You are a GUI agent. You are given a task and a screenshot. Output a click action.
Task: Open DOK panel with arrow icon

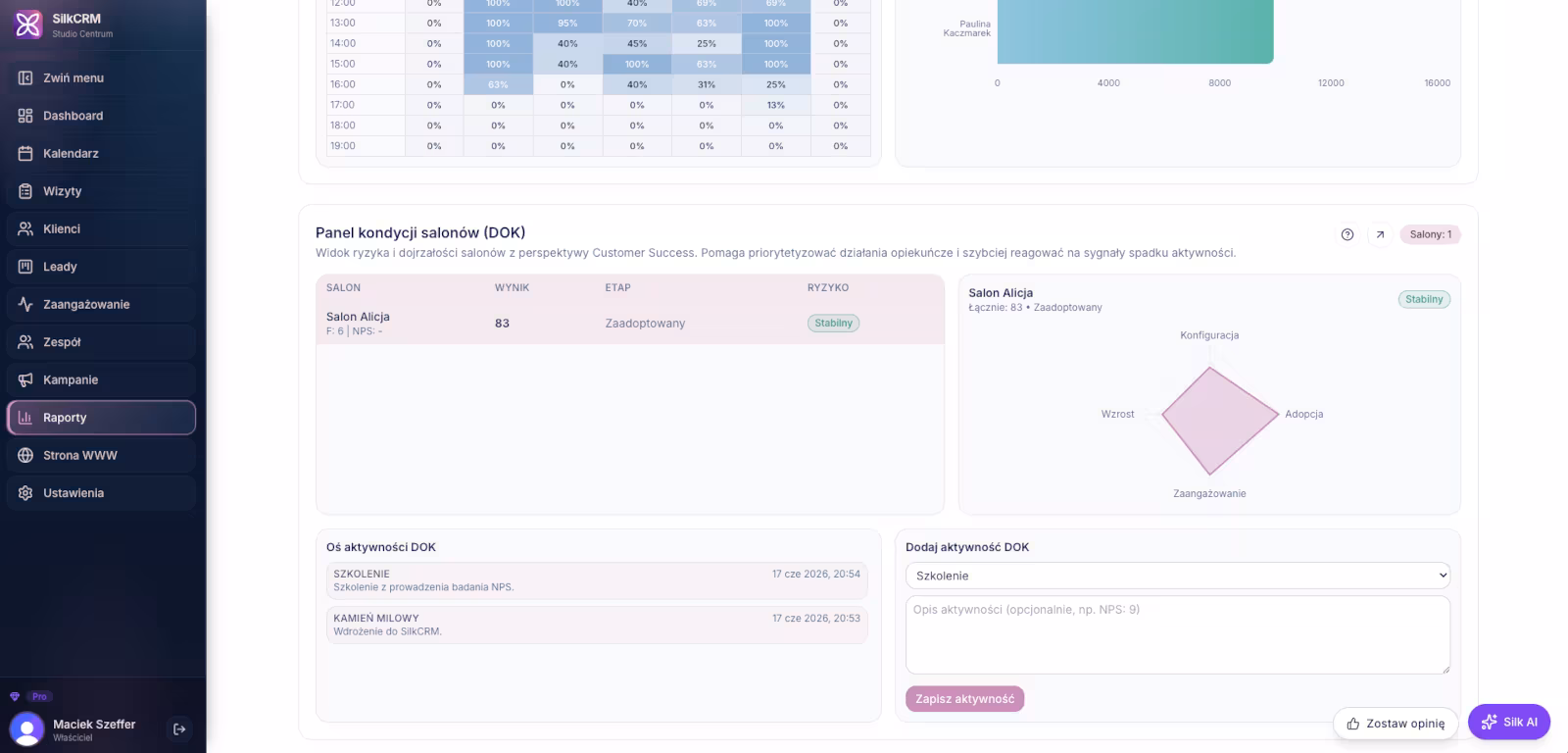point(1380,234)
